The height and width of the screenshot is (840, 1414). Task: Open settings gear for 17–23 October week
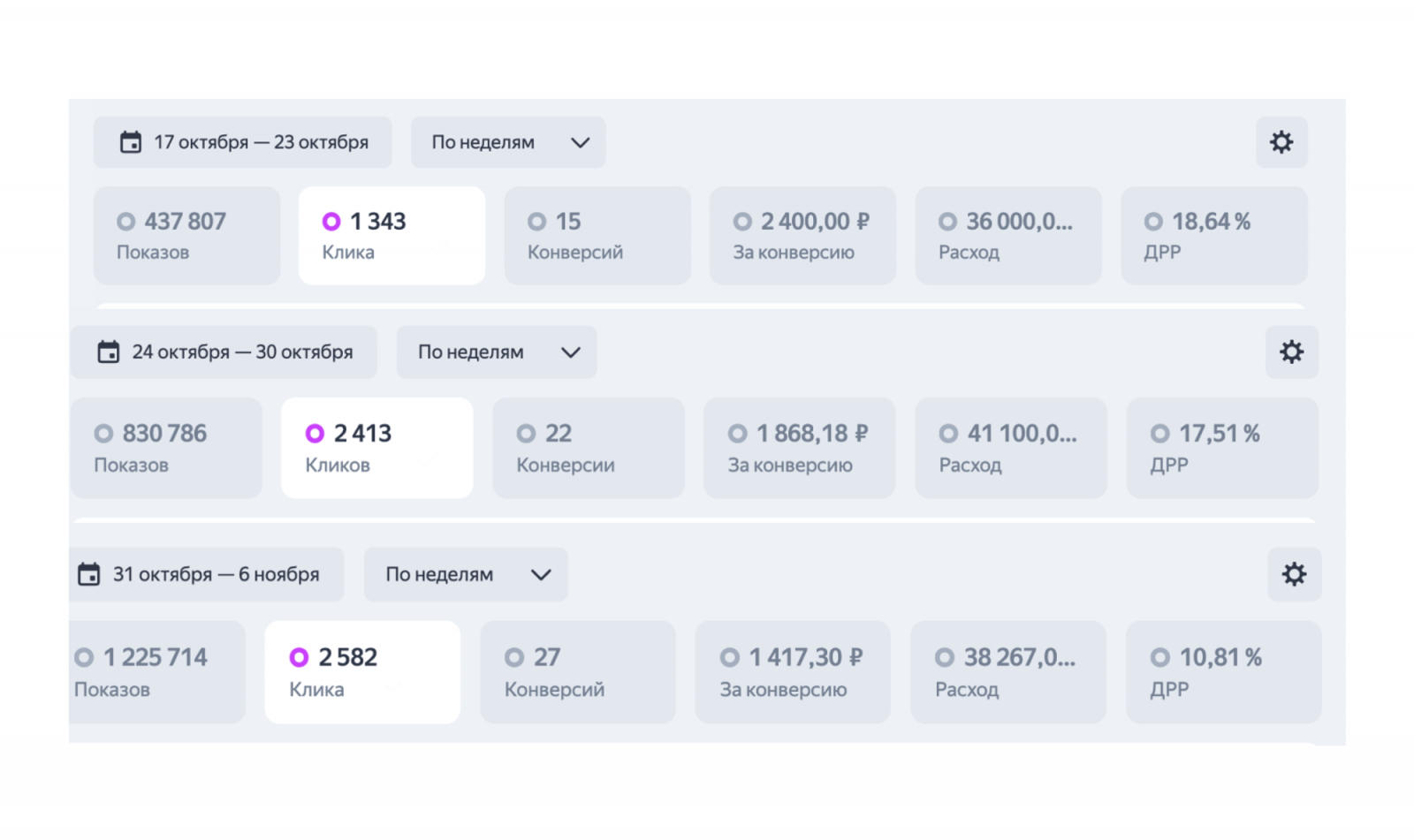coord(1281,142)
